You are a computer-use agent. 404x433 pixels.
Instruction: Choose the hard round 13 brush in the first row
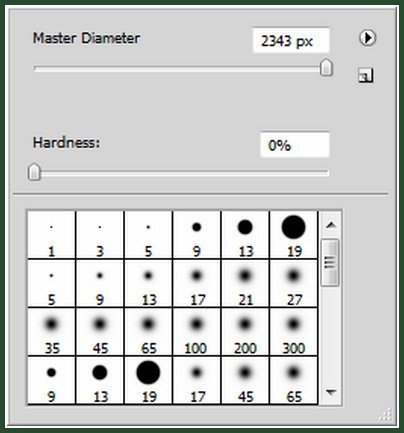coord(245,235)
